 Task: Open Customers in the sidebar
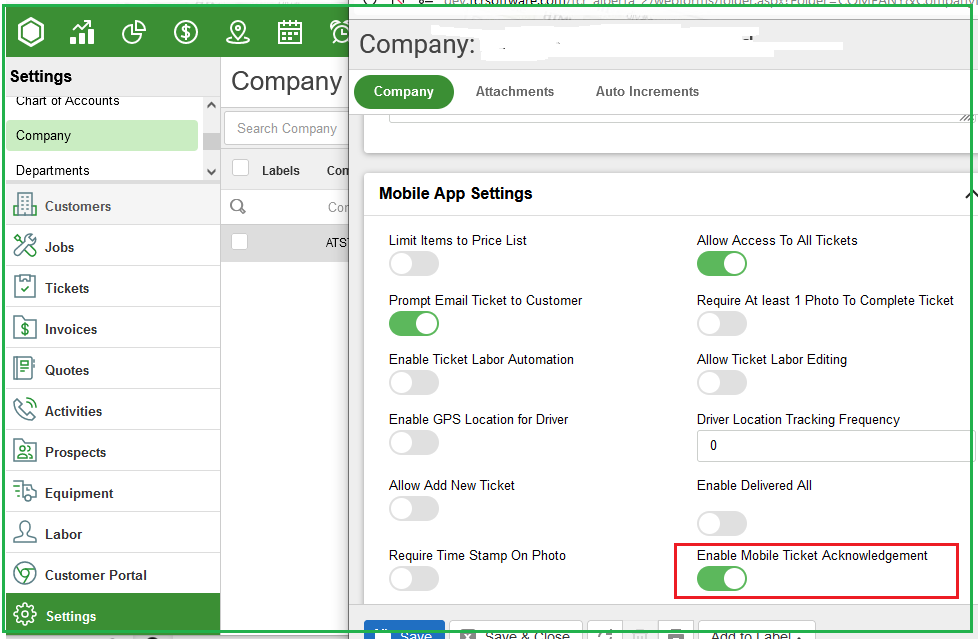pyautogui.click(x=113, y=205)
